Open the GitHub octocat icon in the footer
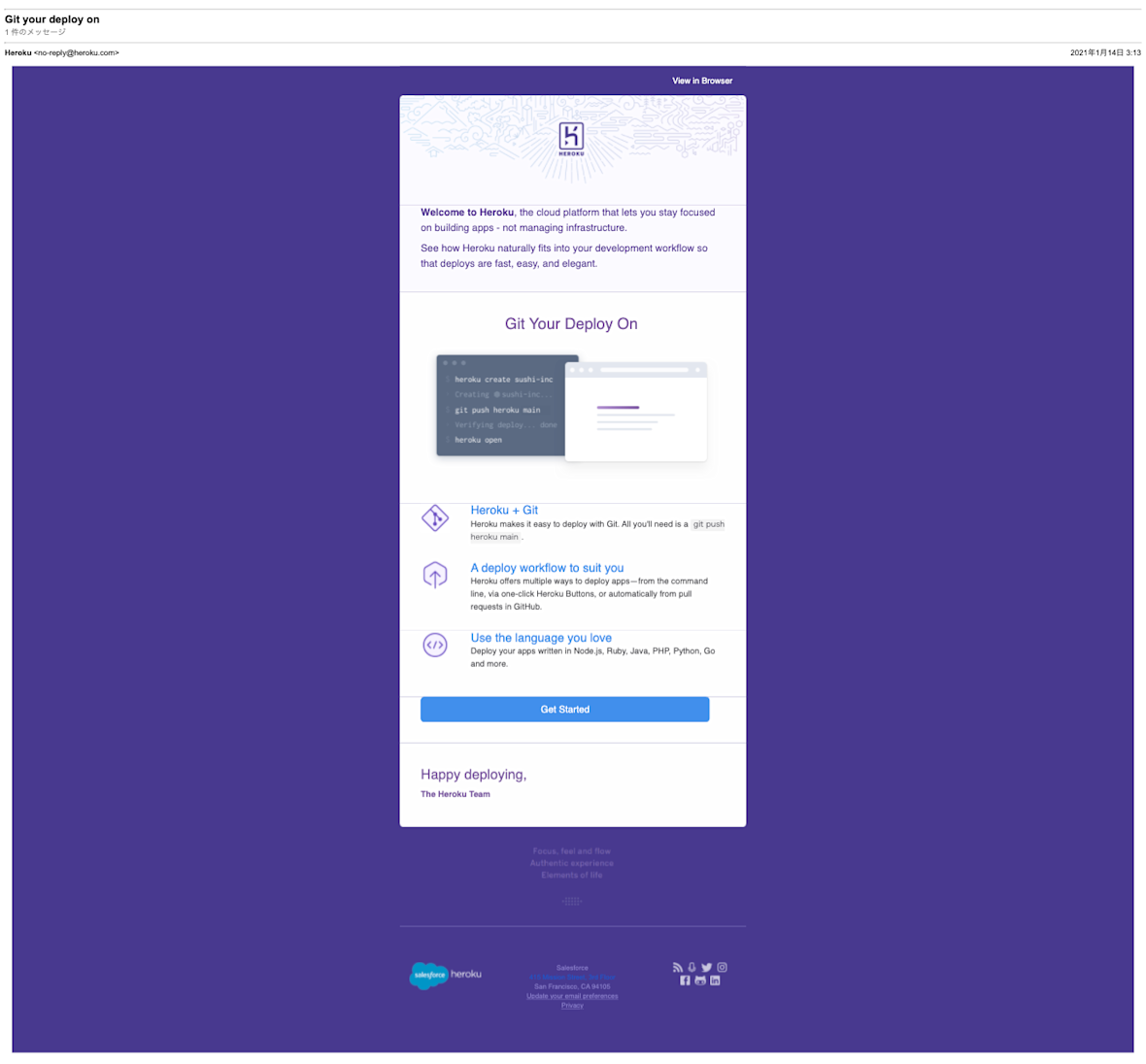 coord(700,981)
